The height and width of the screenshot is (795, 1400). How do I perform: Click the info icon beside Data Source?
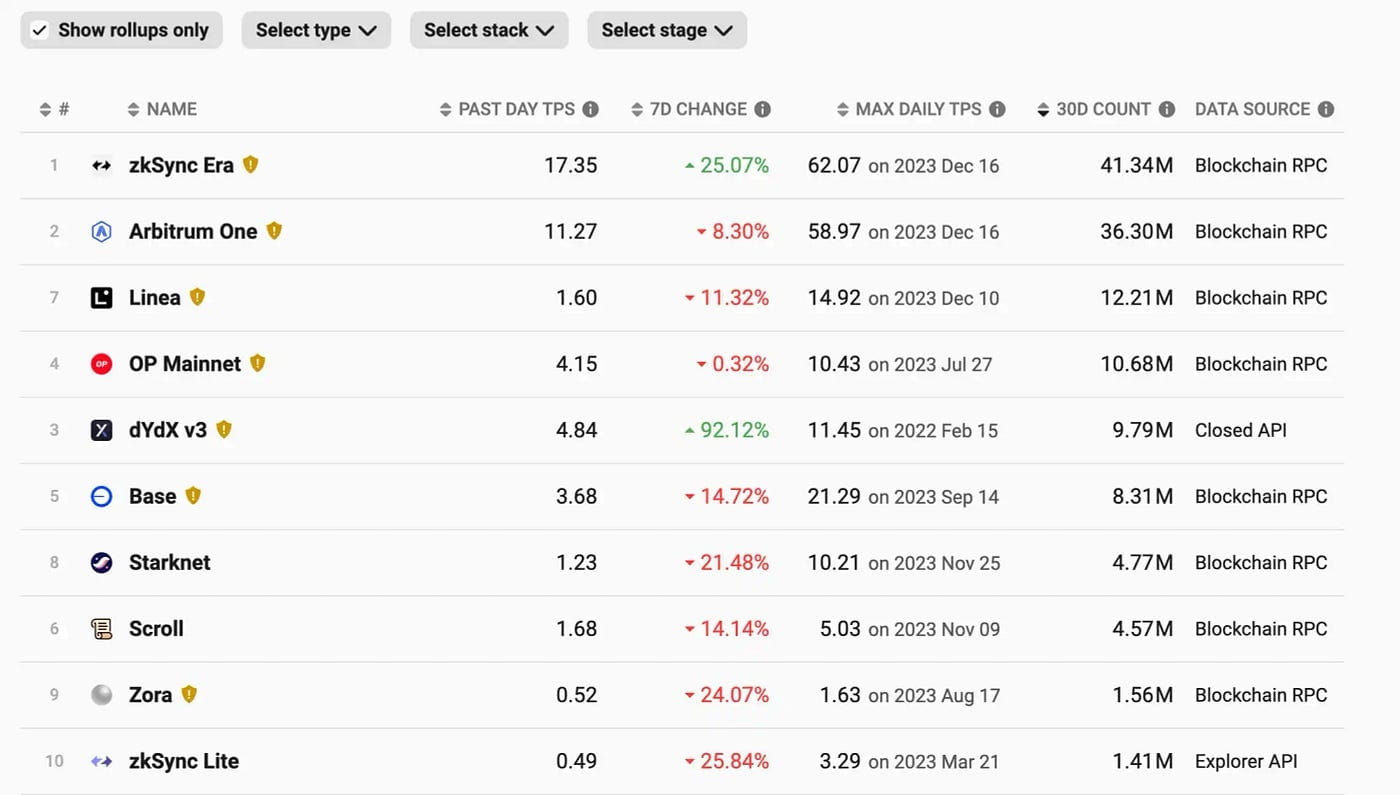tap(1326, 110)
